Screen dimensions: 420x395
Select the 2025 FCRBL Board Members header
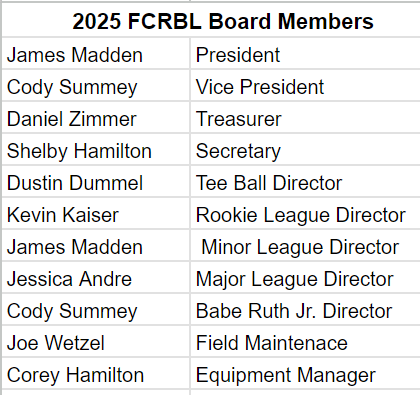coord(211,20)
